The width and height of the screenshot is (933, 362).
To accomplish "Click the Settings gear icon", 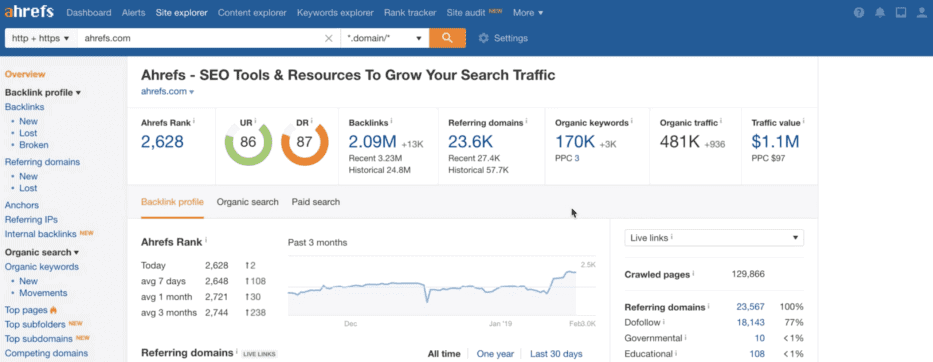I will [x=483, y=38].
